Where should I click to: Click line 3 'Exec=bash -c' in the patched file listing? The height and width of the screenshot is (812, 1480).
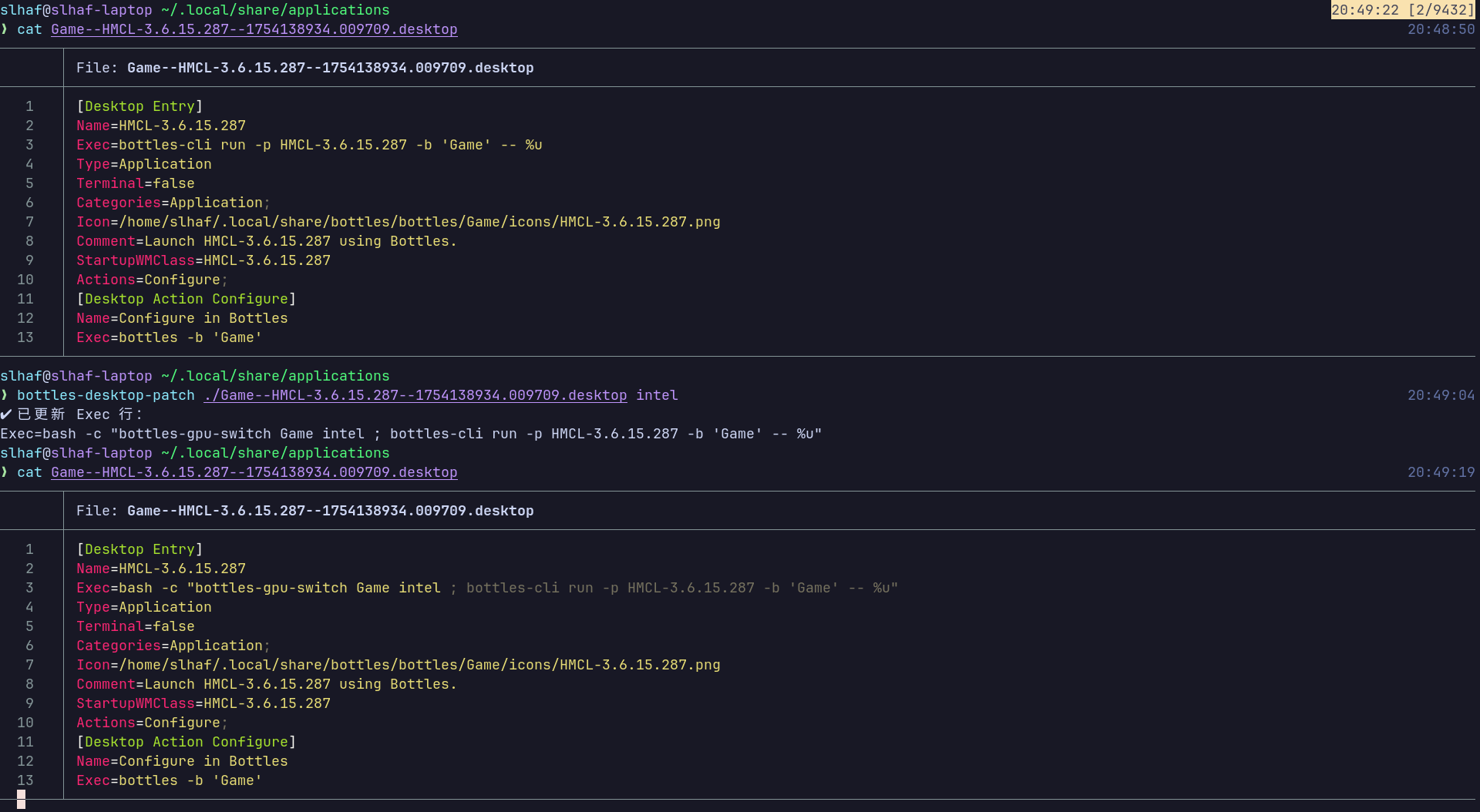click(x=487, y=588)
